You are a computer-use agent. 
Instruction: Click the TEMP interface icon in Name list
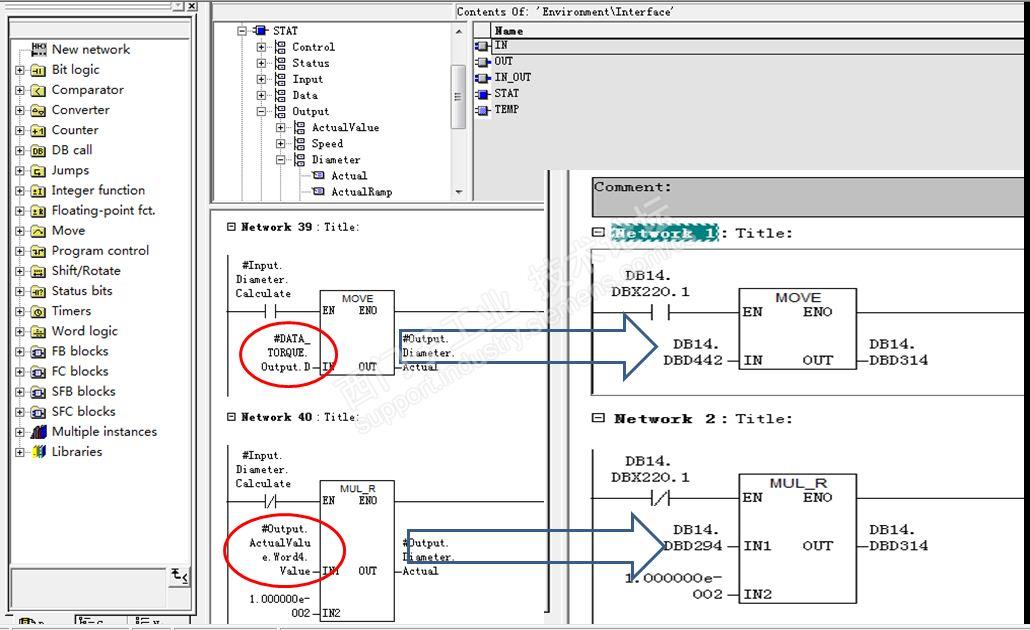pos(482,110)
